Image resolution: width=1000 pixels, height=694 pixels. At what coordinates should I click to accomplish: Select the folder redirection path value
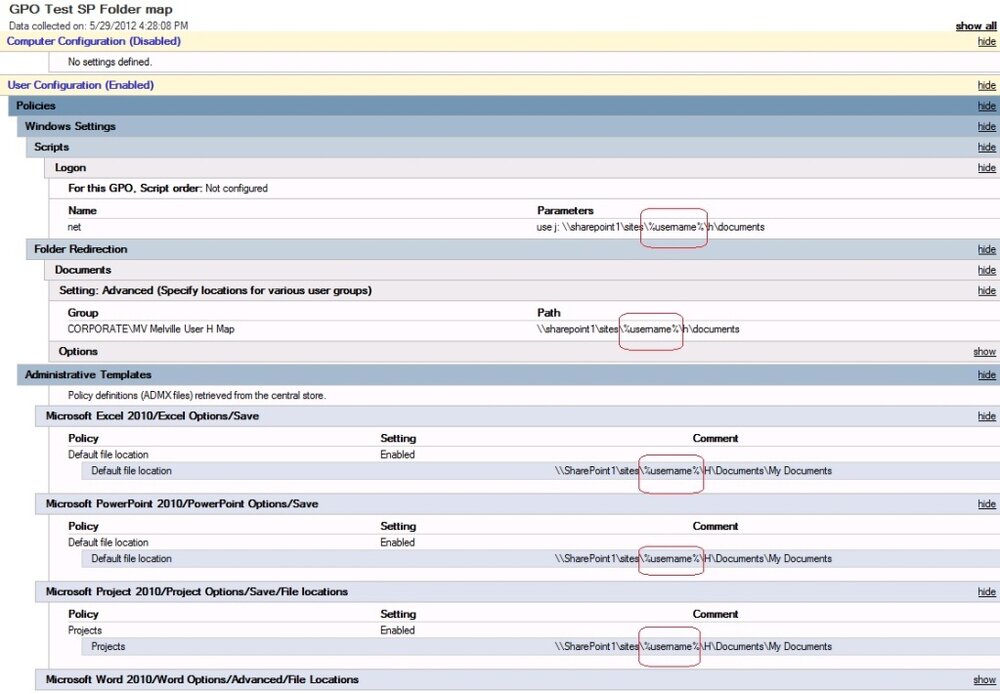click(638, 329)
